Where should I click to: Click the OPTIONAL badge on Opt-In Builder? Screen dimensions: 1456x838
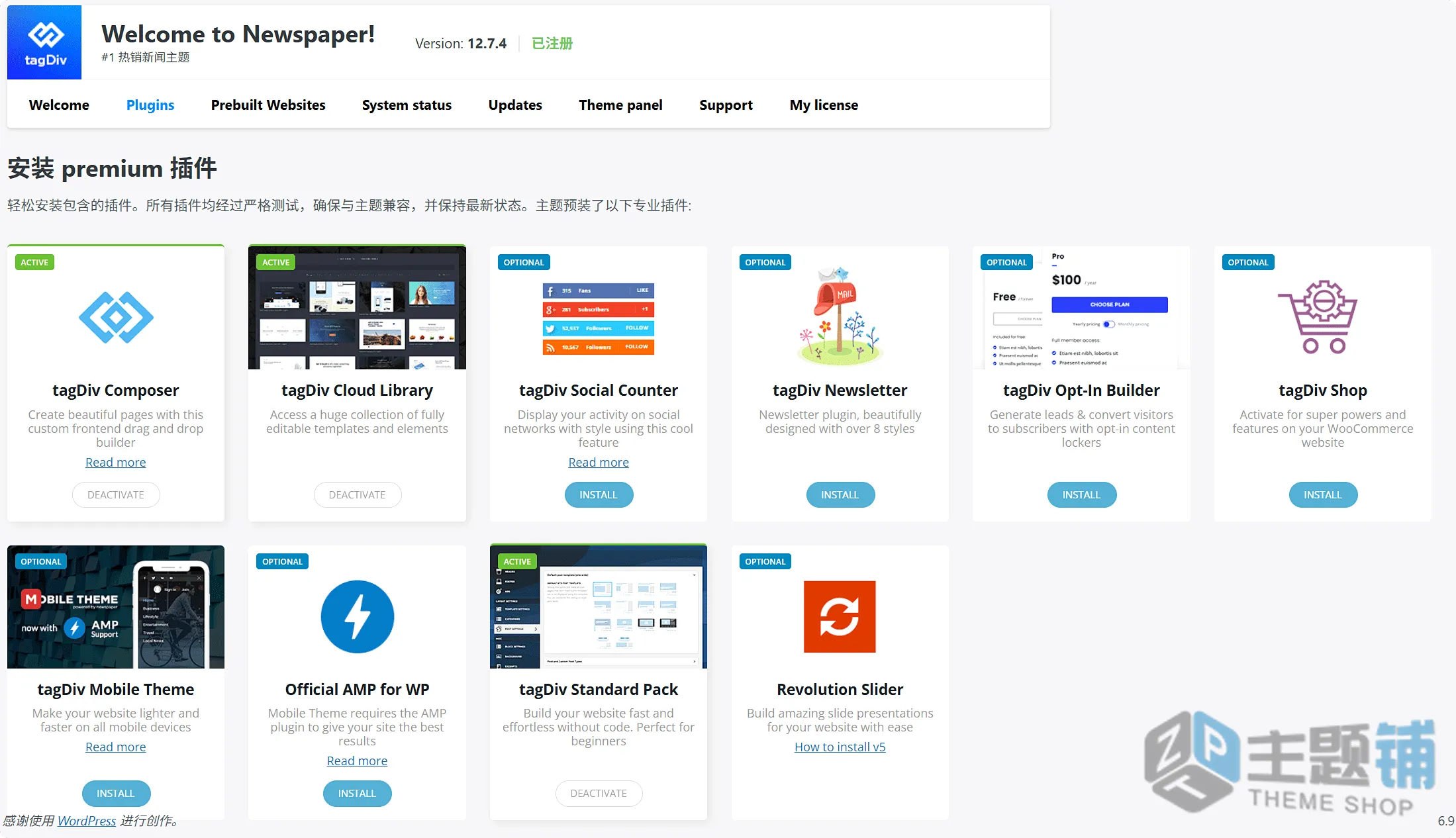[1006, 262]
